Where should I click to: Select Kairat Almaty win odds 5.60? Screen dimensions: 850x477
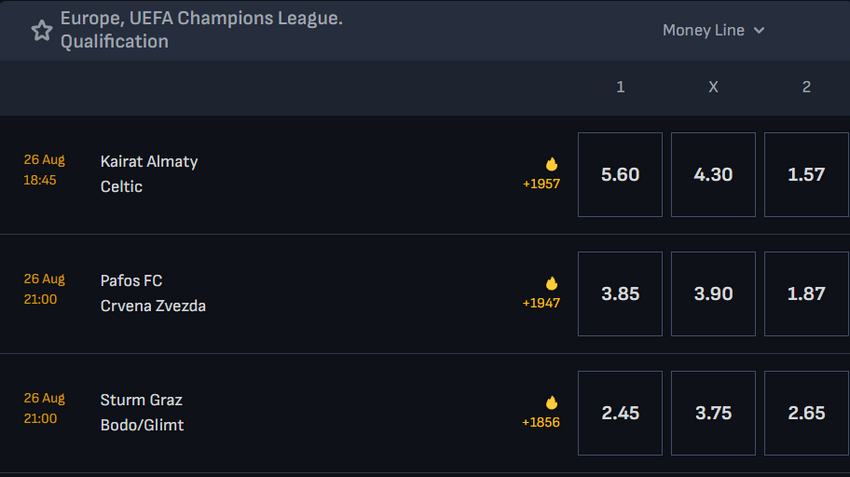point(620,175)
